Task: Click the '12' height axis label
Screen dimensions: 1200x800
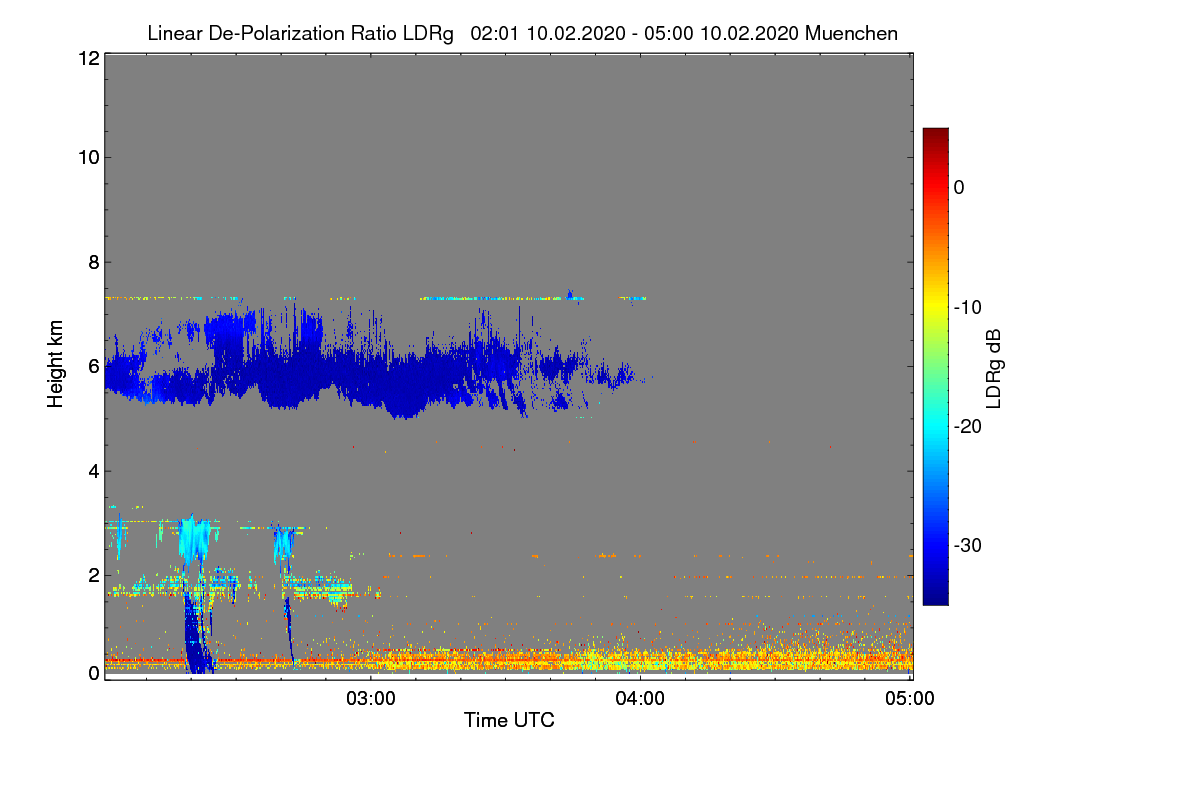Action: [88, 58]
